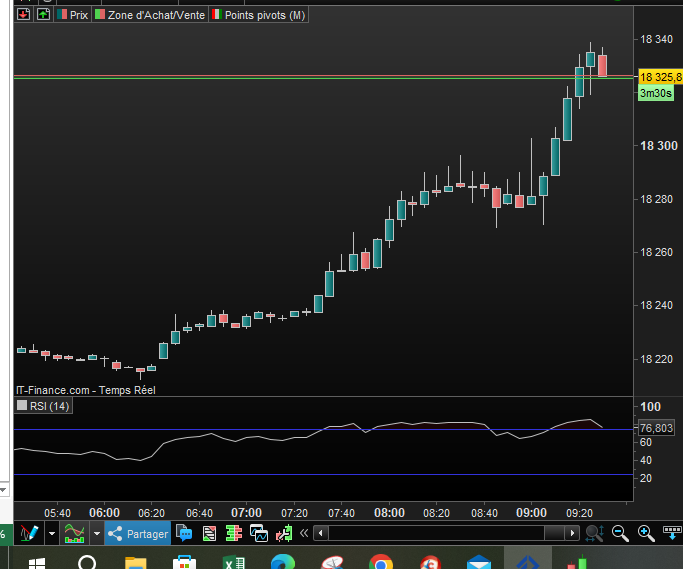The height and width of the screenshot is (569, 683).
Task: Click the 18 340 price axis label
Action: (656, 39)
